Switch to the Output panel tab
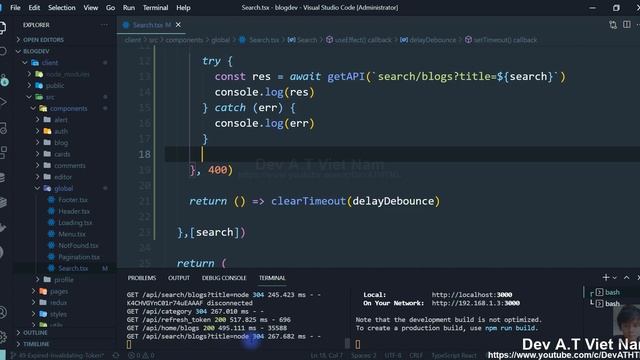The width and height of the screenshot is (640, 360). pos(179,278)
